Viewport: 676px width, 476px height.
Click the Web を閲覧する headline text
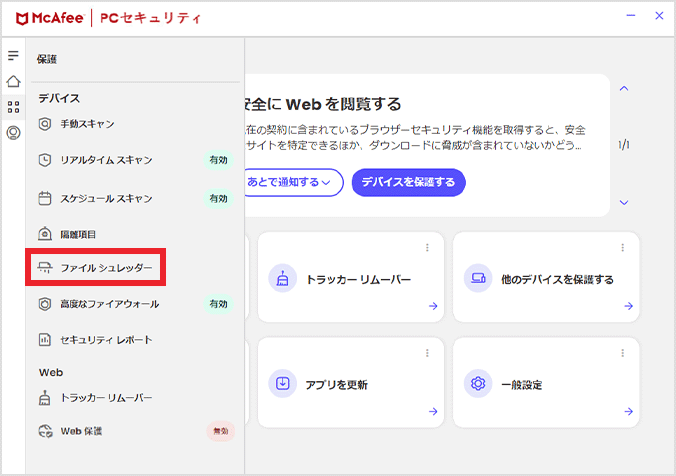click(344, 104)
